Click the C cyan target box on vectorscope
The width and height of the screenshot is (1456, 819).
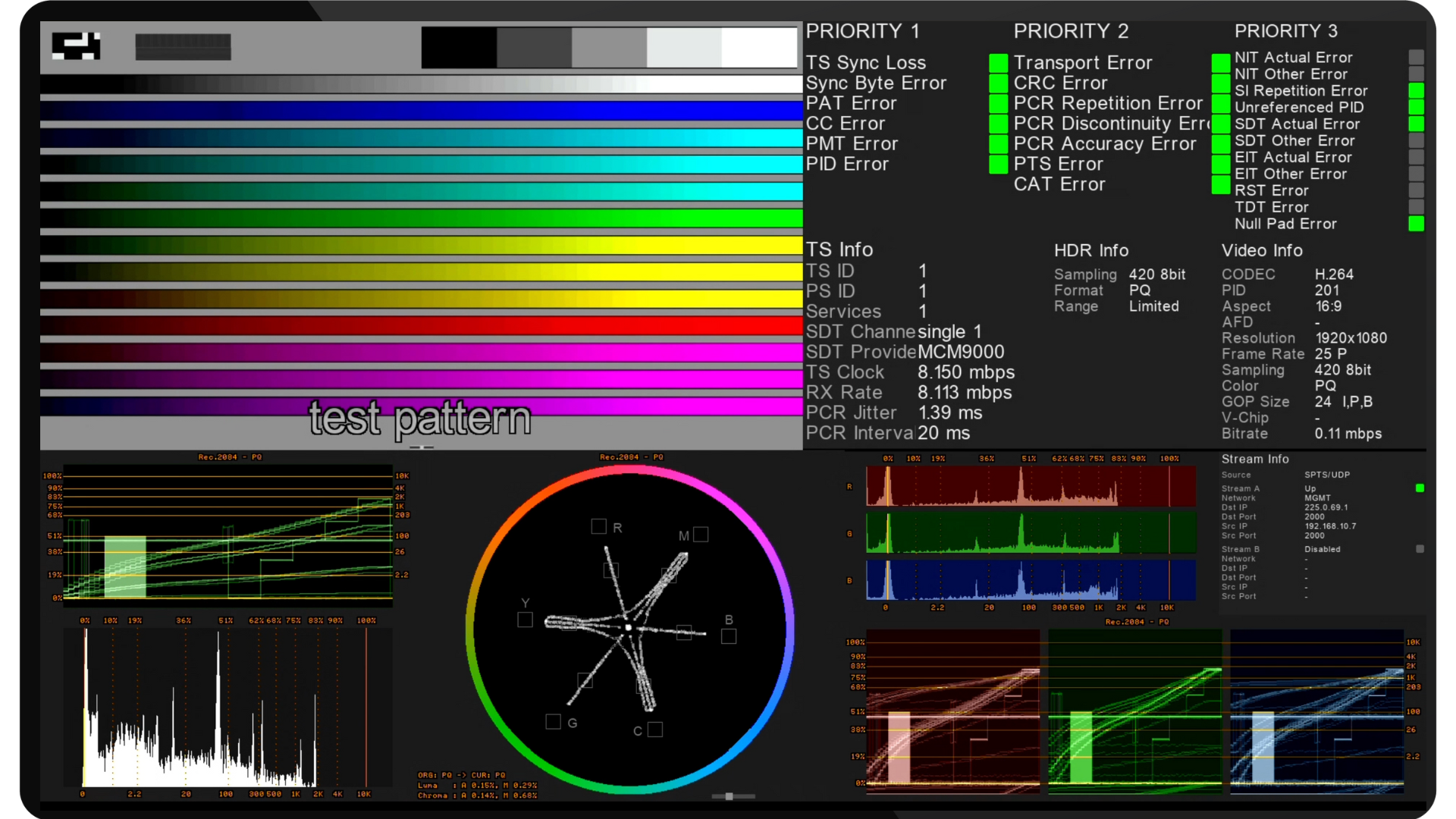point(655,730)
